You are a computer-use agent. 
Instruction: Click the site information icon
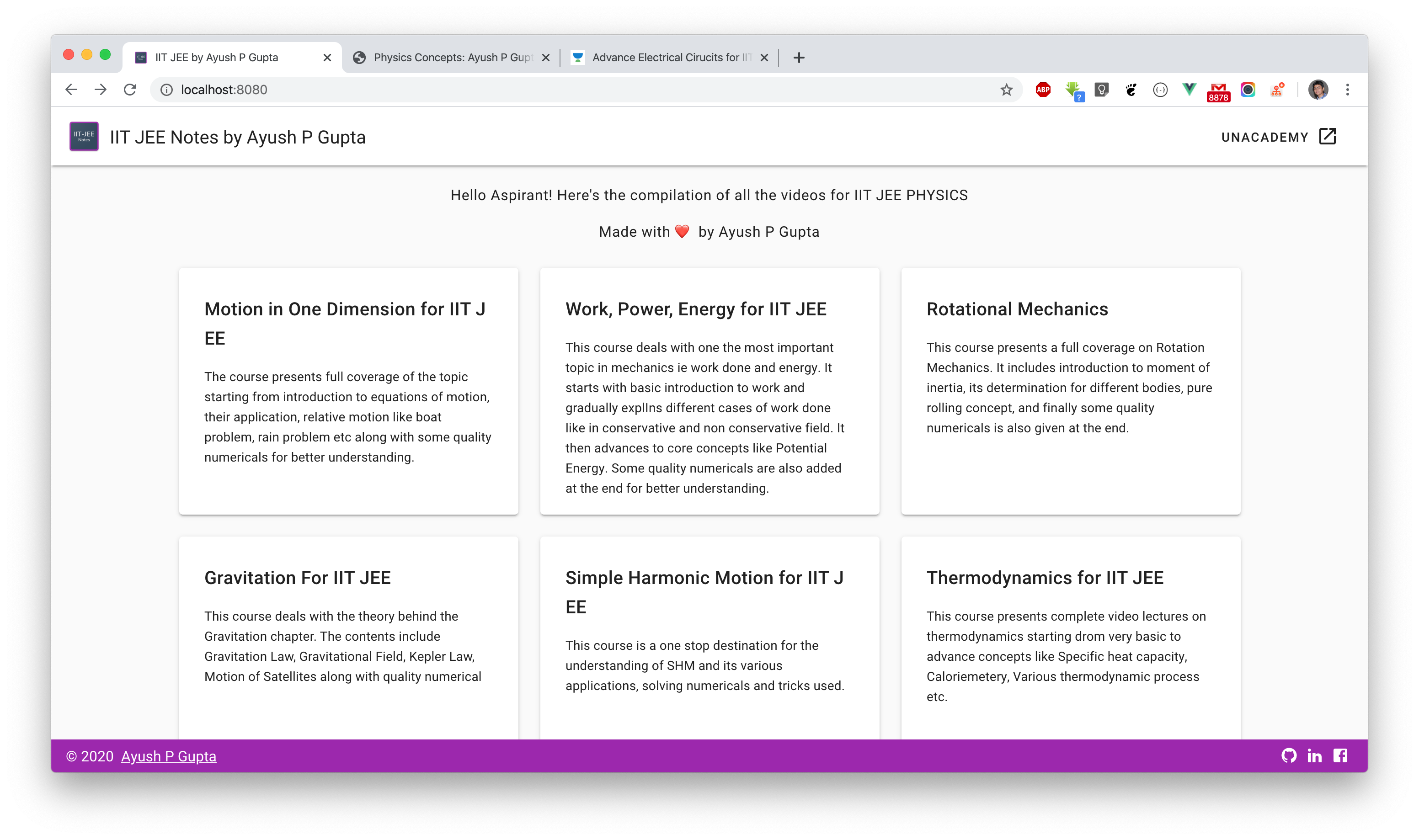[x=166, y=90]
